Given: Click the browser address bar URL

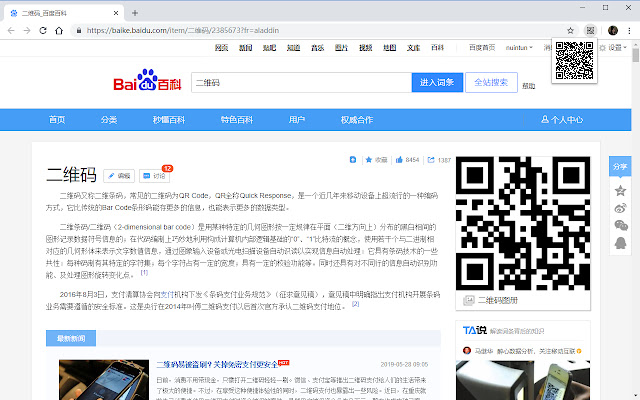Looking at the screenshot, I should [183, 31].
